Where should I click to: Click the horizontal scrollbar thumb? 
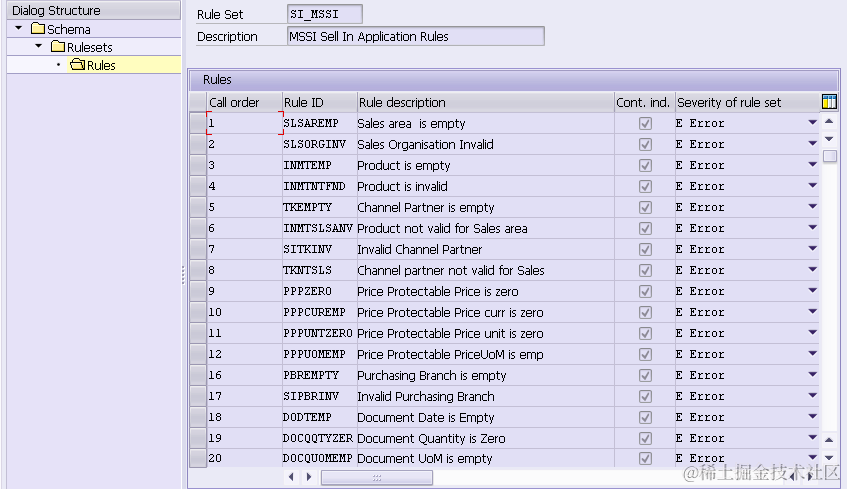tap(377, 477)
